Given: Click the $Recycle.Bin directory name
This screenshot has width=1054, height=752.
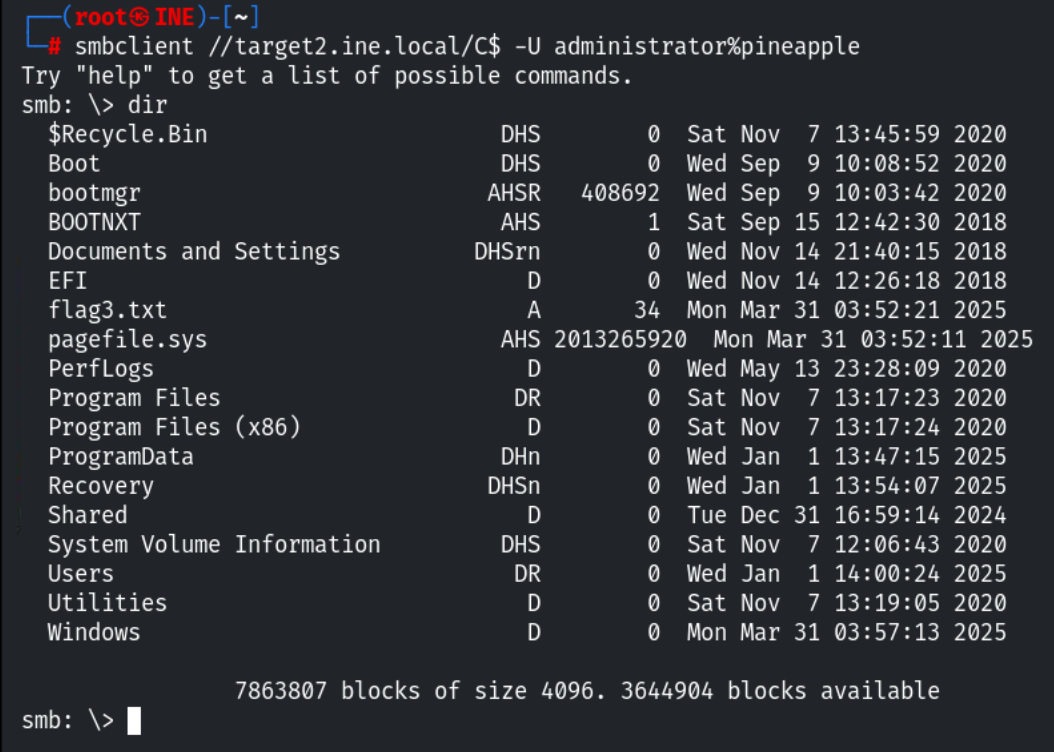Looking at the screenshot, I should pyautogui.click(x=127, y=134).
